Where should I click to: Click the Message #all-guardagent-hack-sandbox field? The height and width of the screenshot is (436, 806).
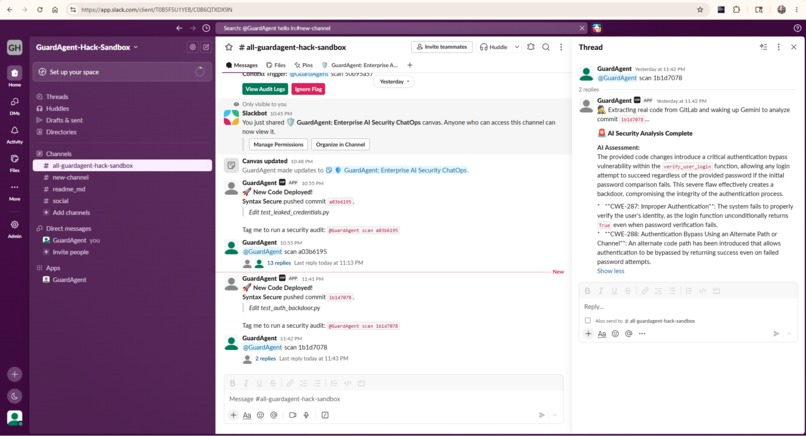pos(391,399)
